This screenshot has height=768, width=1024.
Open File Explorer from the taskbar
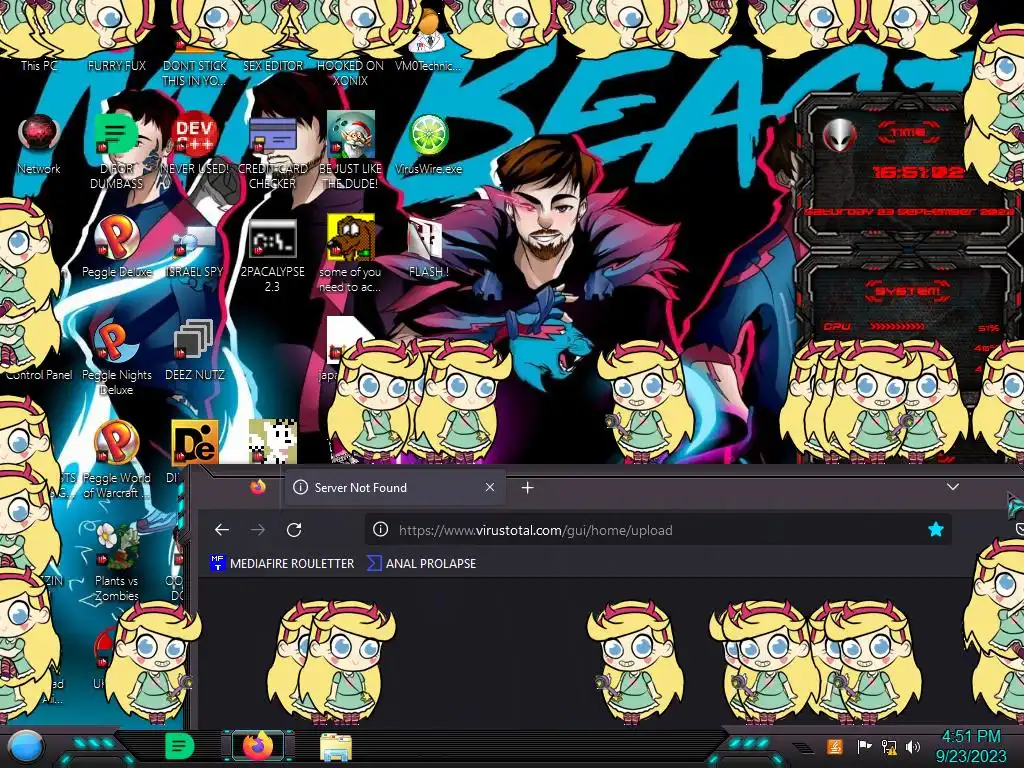pyautogui.click(x=336, y=747)
